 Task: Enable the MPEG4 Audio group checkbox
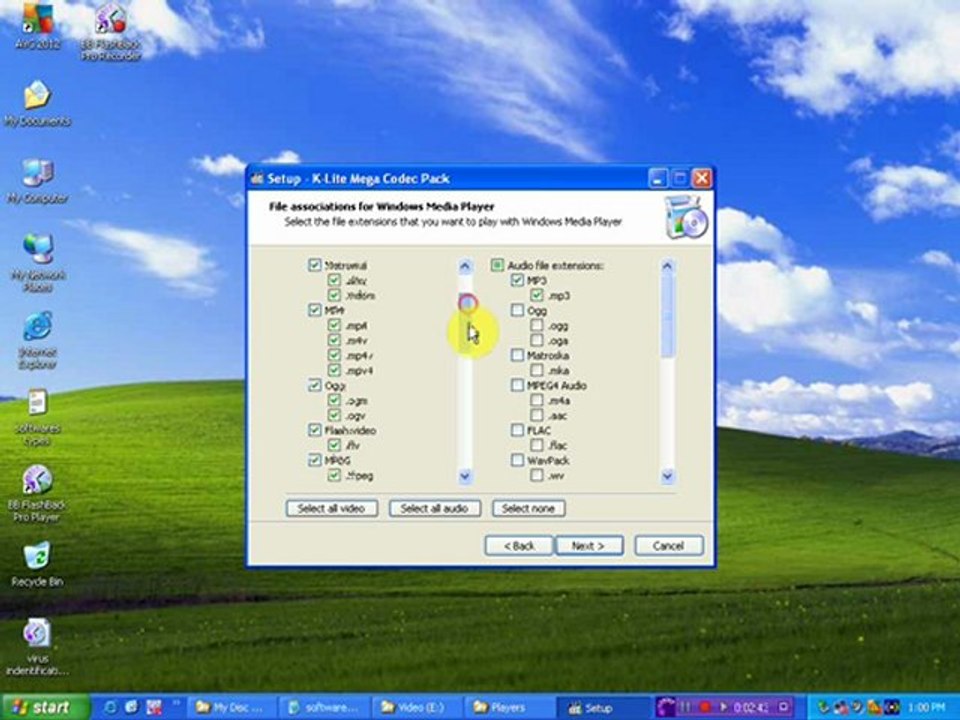tap(517, 385)
